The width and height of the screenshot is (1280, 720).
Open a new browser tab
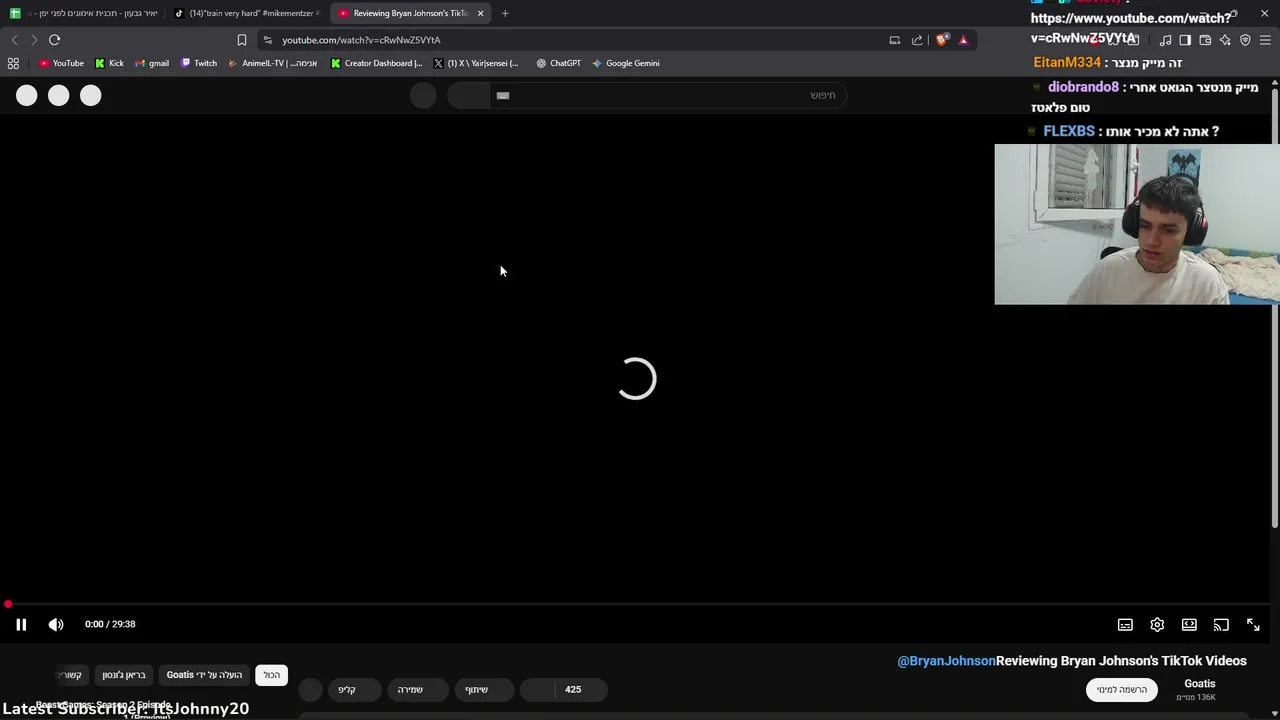coord(505,13)
